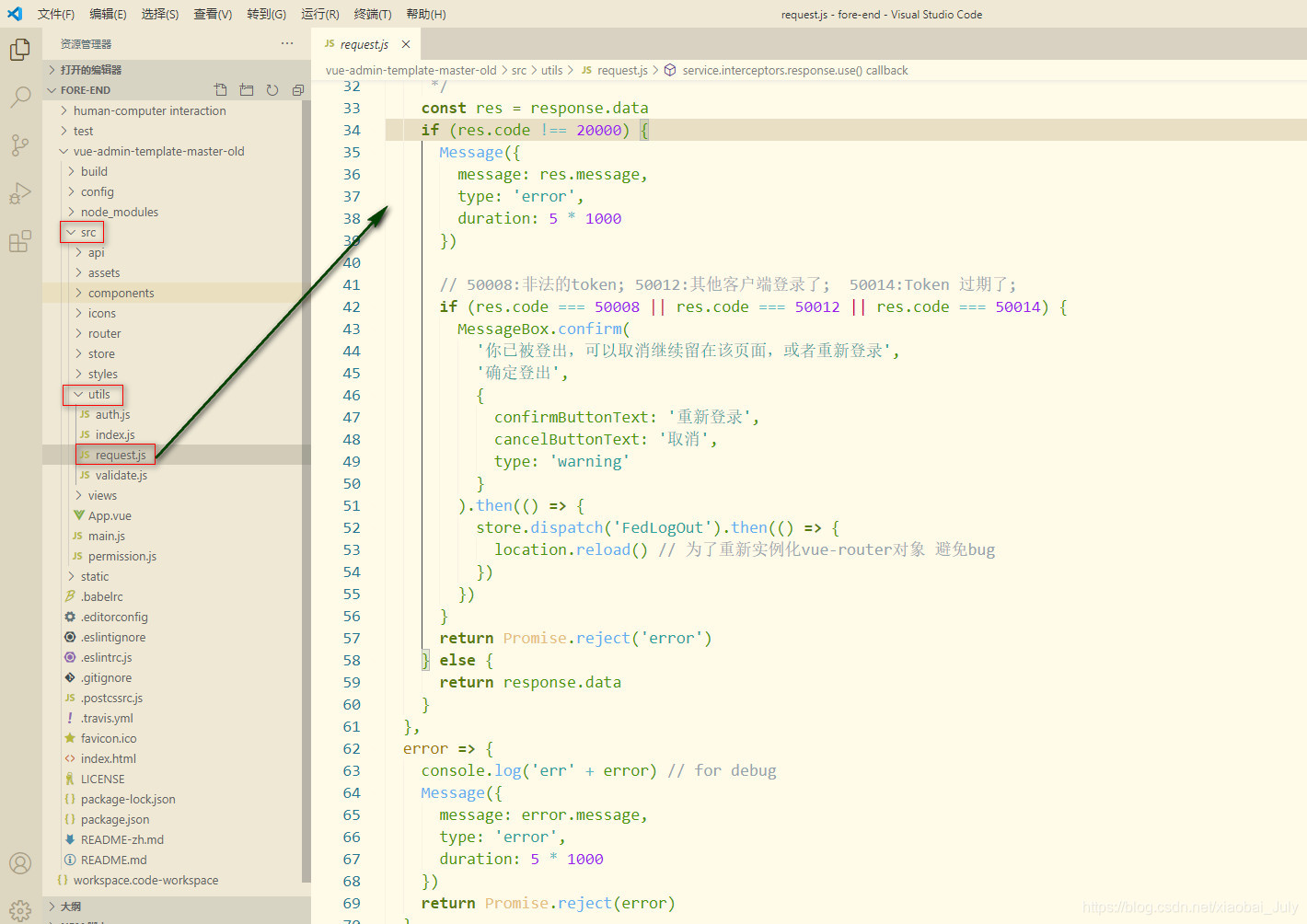Open the 运行(R) menu
Image resolution: width=1307 pixels, height=924 pixels.
[319, 14]
